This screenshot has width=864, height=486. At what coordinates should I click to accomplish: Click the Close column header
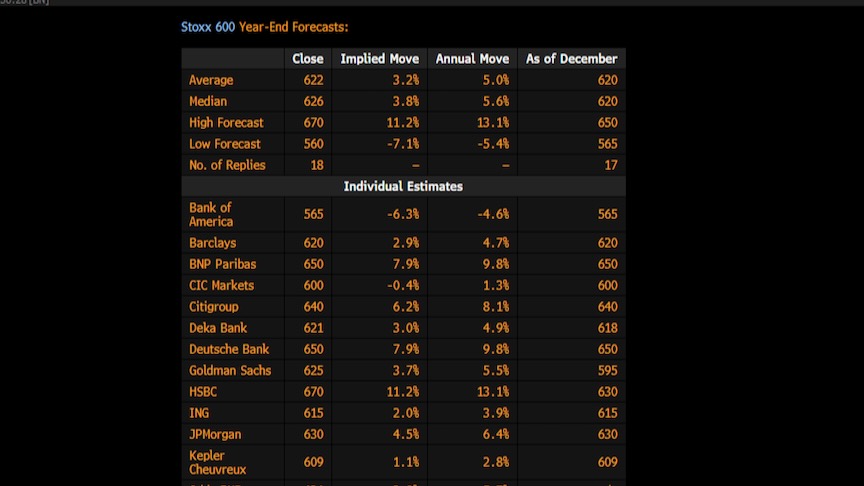(x=307, y=59)
